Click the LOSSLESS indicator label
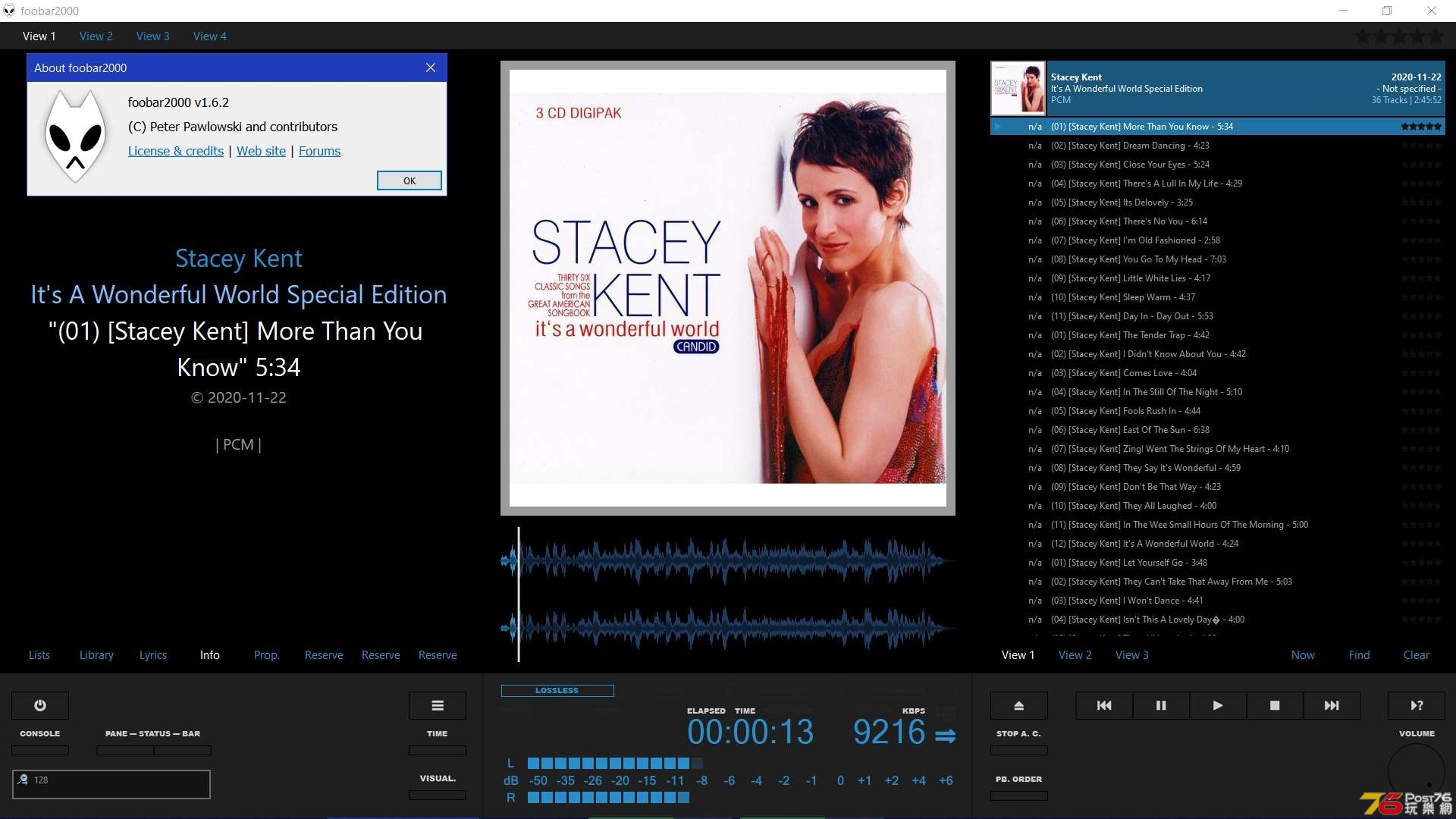 [557, 691]
